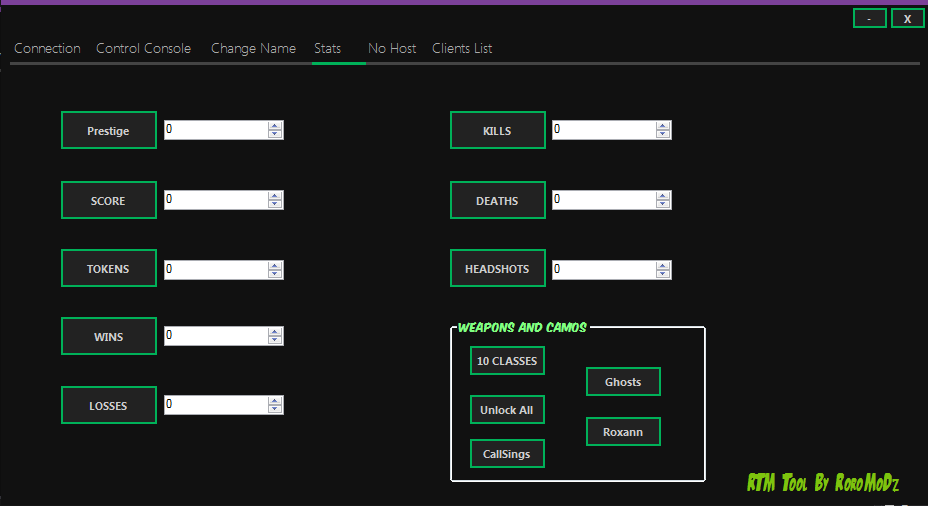
Task: Open the Connection tab
Action: click(47, 49)
